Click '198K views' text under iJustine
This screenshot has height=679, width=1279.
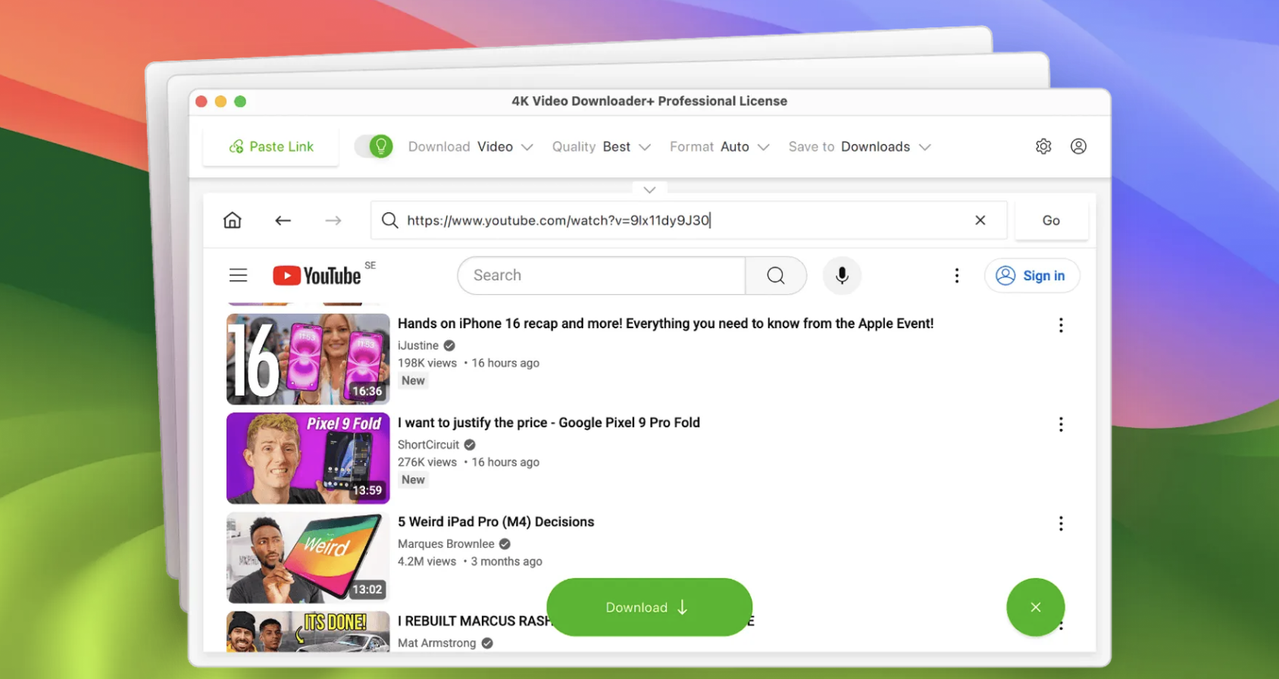pyautogui.click(x=427, y=363)
